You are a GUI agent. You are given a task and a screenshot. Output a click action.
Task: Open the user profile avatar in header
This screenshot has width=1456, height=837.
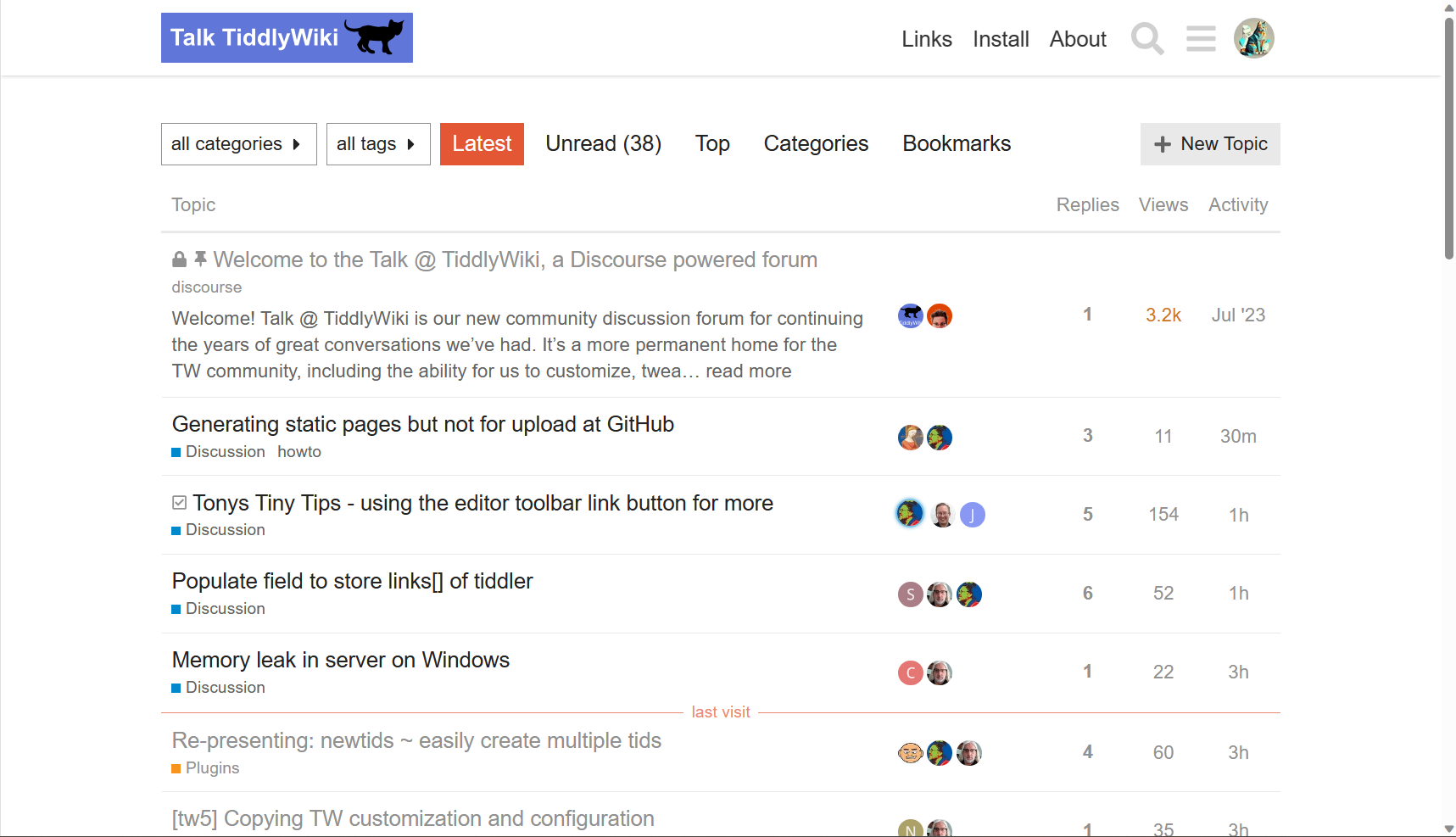coord(1253,38)
